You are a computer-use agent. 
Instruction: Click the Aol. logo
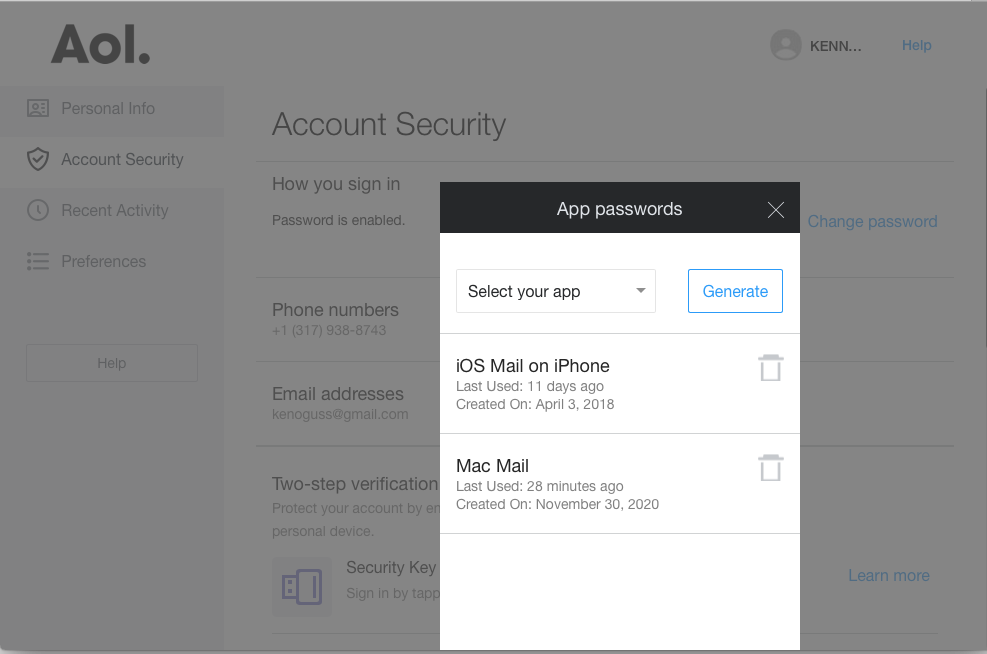101,45
